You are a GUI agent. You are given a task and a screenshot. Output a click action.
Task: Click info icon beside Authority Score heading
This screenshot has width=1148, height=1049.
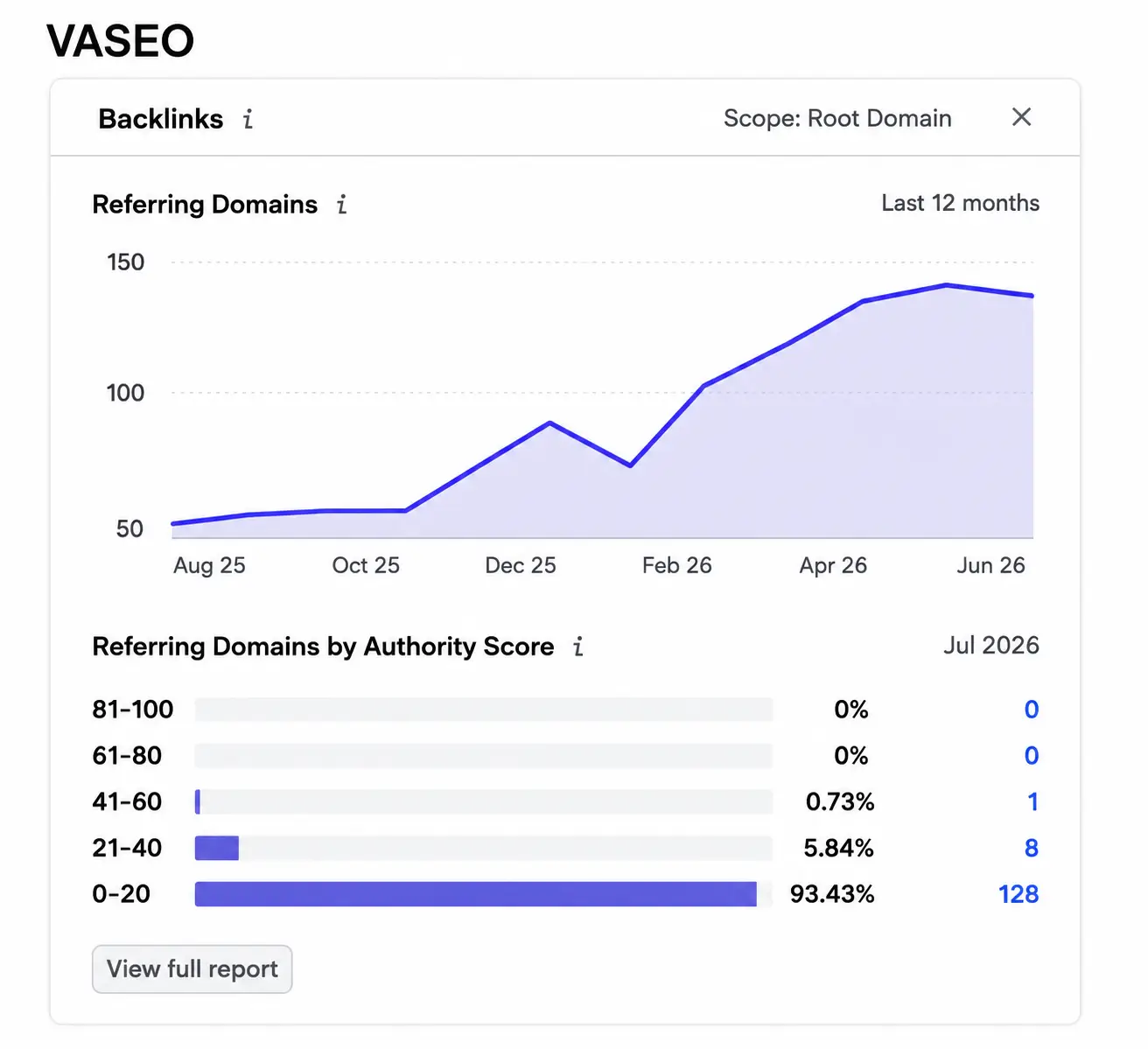[578, 647]
